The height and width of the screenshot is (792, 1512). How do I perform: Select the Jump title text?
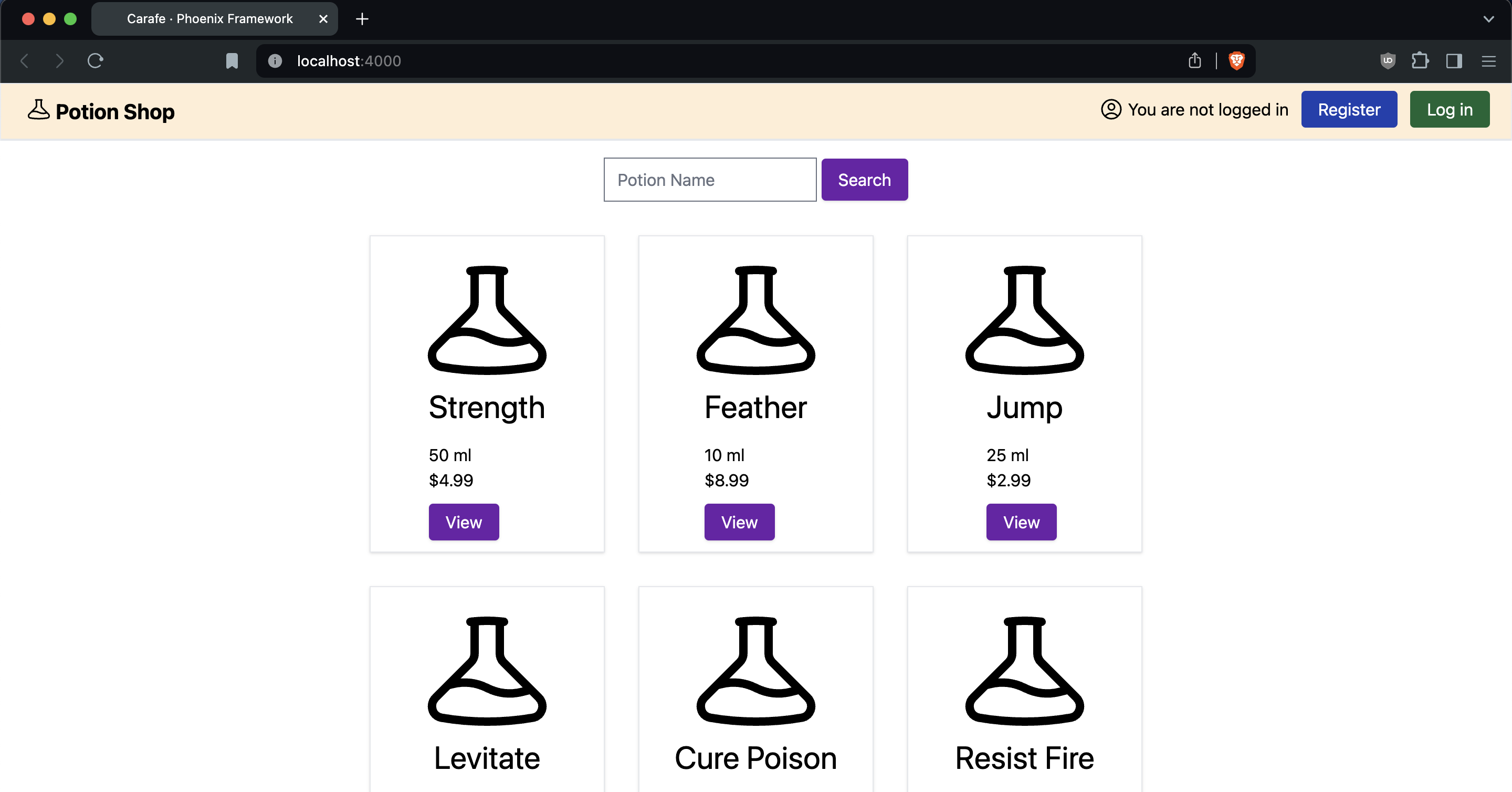1024,408
